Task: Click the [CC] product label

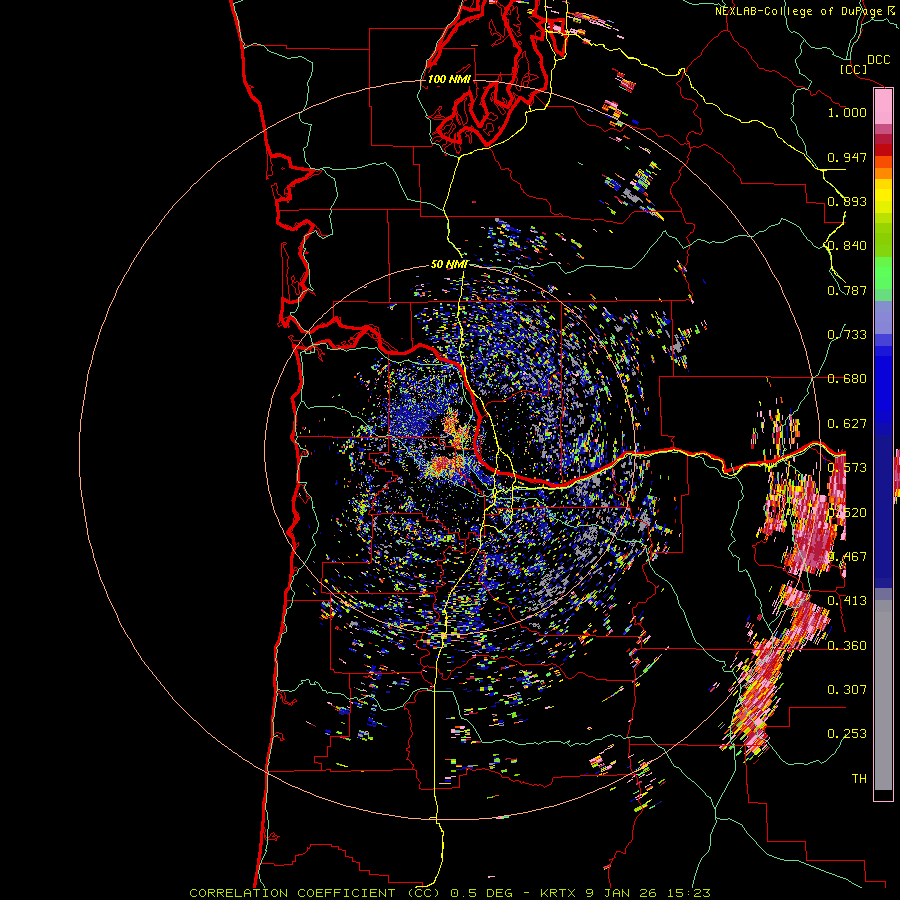Action: pos(853,69)
